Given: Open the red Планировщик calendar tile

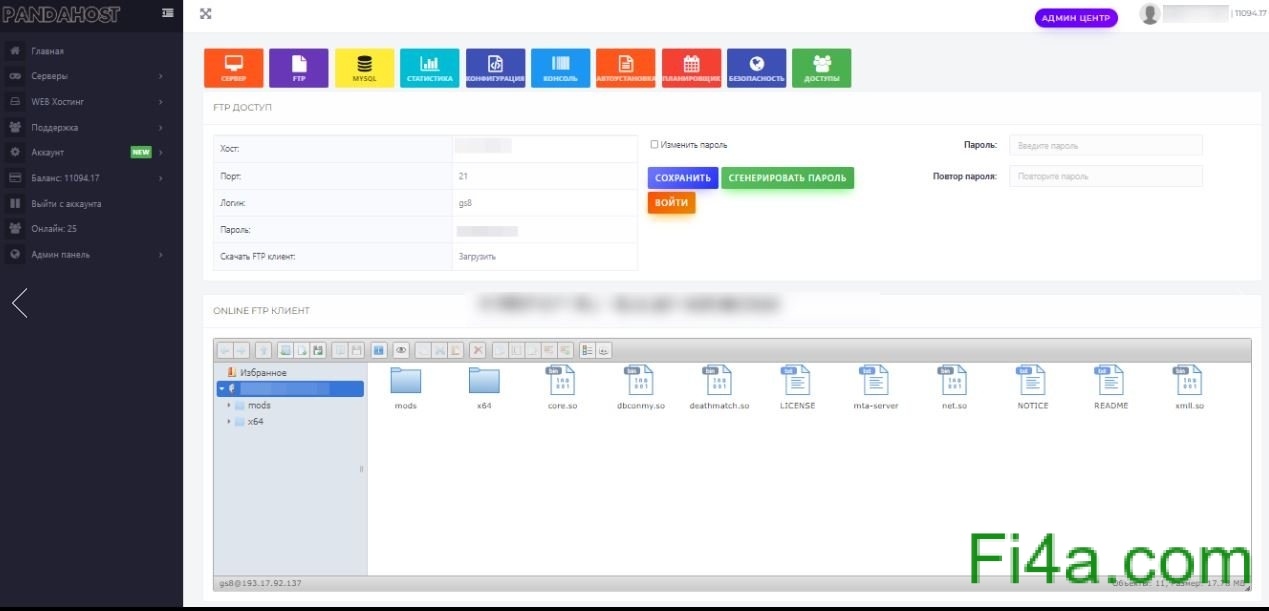Looking at the screenshot, I should click(x=691, y=68).
